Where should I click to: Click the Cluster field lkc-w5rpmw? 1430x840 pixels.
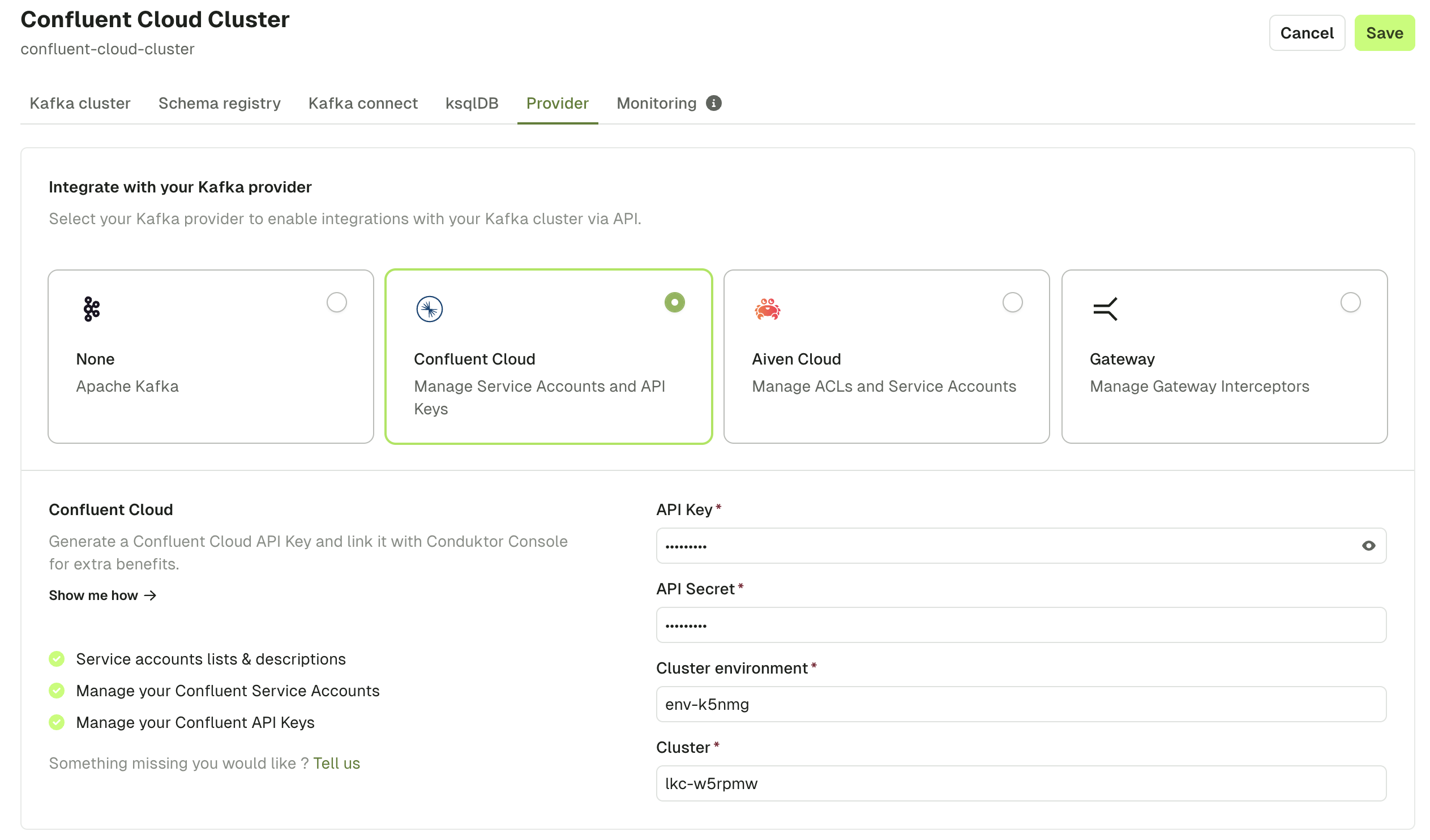(1021, 784)
